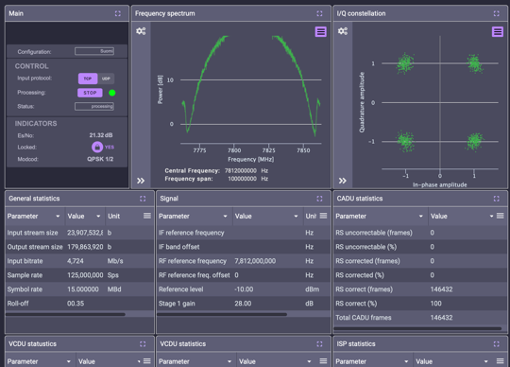Open General statistics table column menu

(147, 216)
